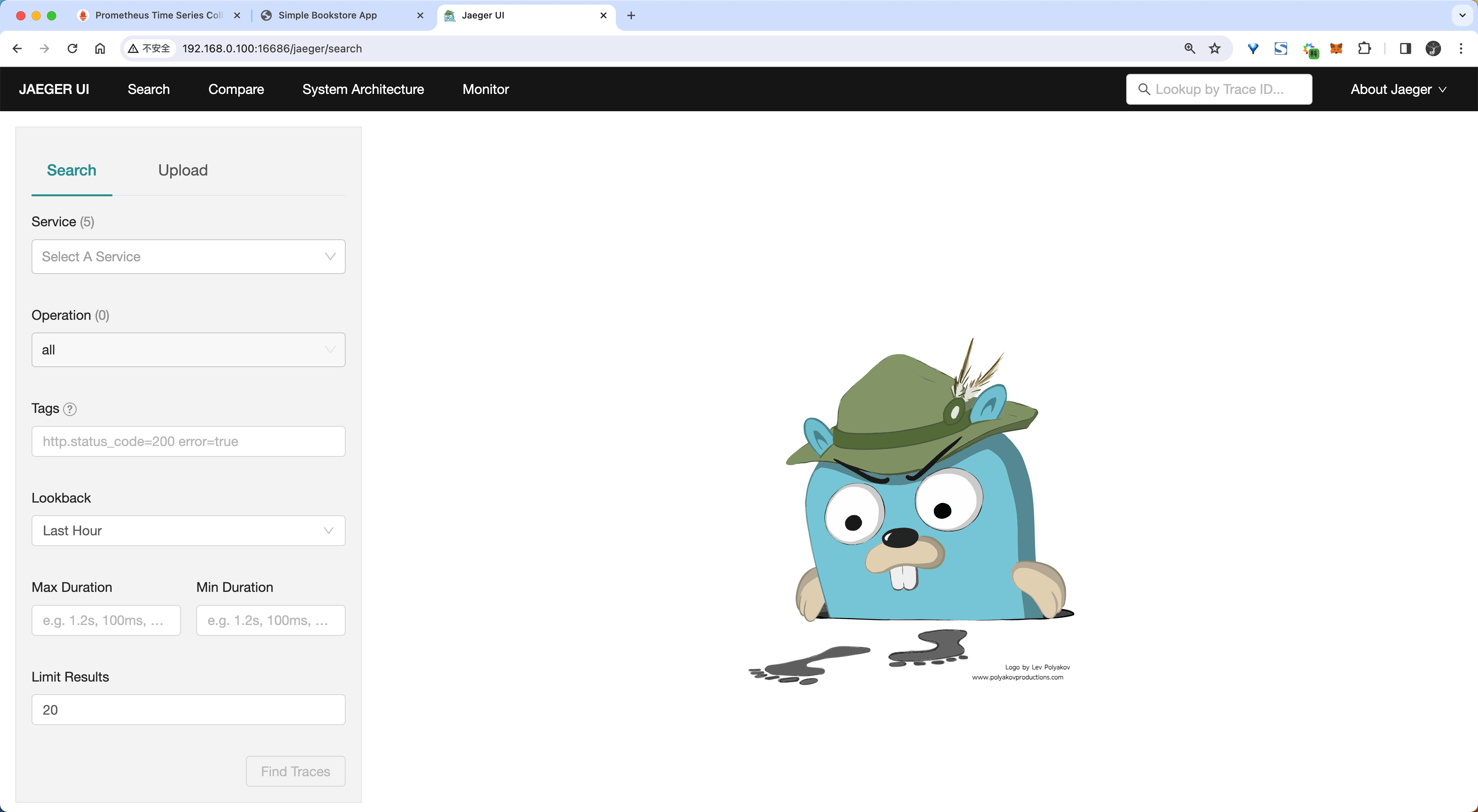Open the tab search chevron
Viewport: 1478px width, 812px height.
[1462, 15]
